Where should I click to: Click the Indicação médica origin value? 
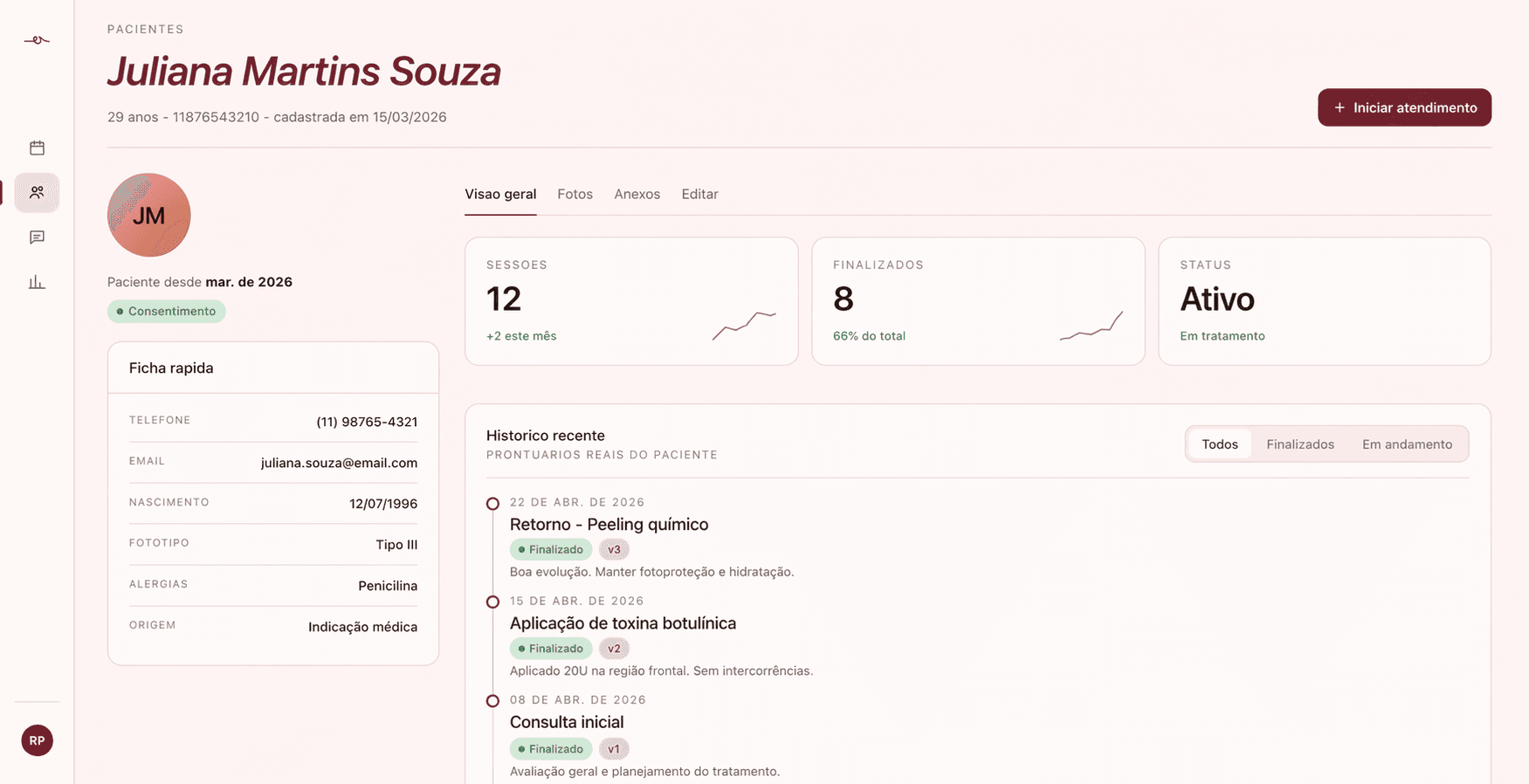click(362, 627)
